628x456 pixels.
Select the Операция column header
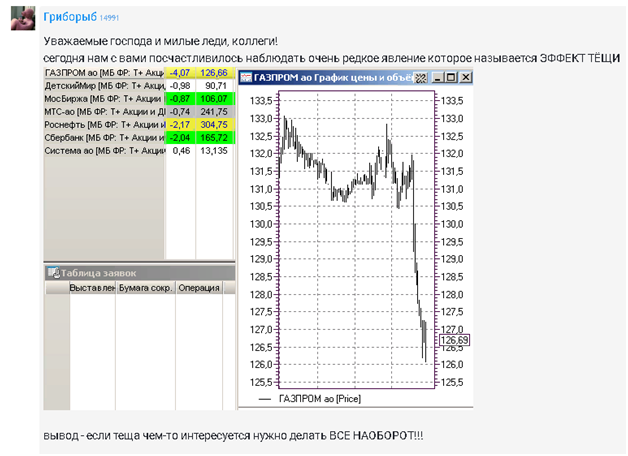(x=199, y=288)
